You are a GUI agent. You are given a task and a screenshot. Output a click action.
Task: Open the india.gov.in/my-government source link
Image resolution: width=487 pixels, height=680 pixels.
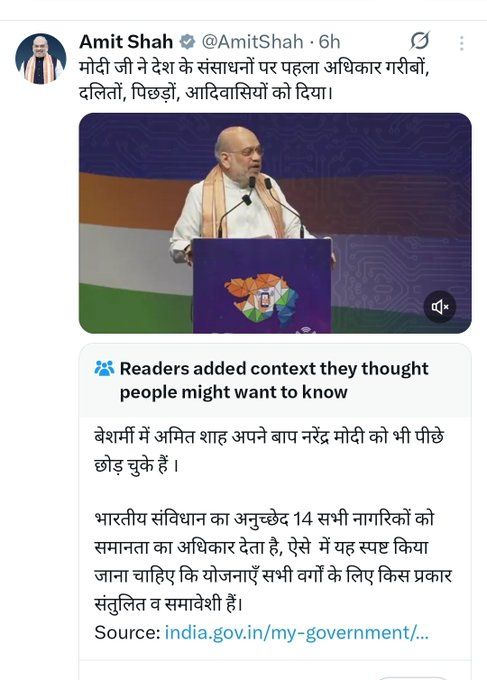(x=297, y=632)
